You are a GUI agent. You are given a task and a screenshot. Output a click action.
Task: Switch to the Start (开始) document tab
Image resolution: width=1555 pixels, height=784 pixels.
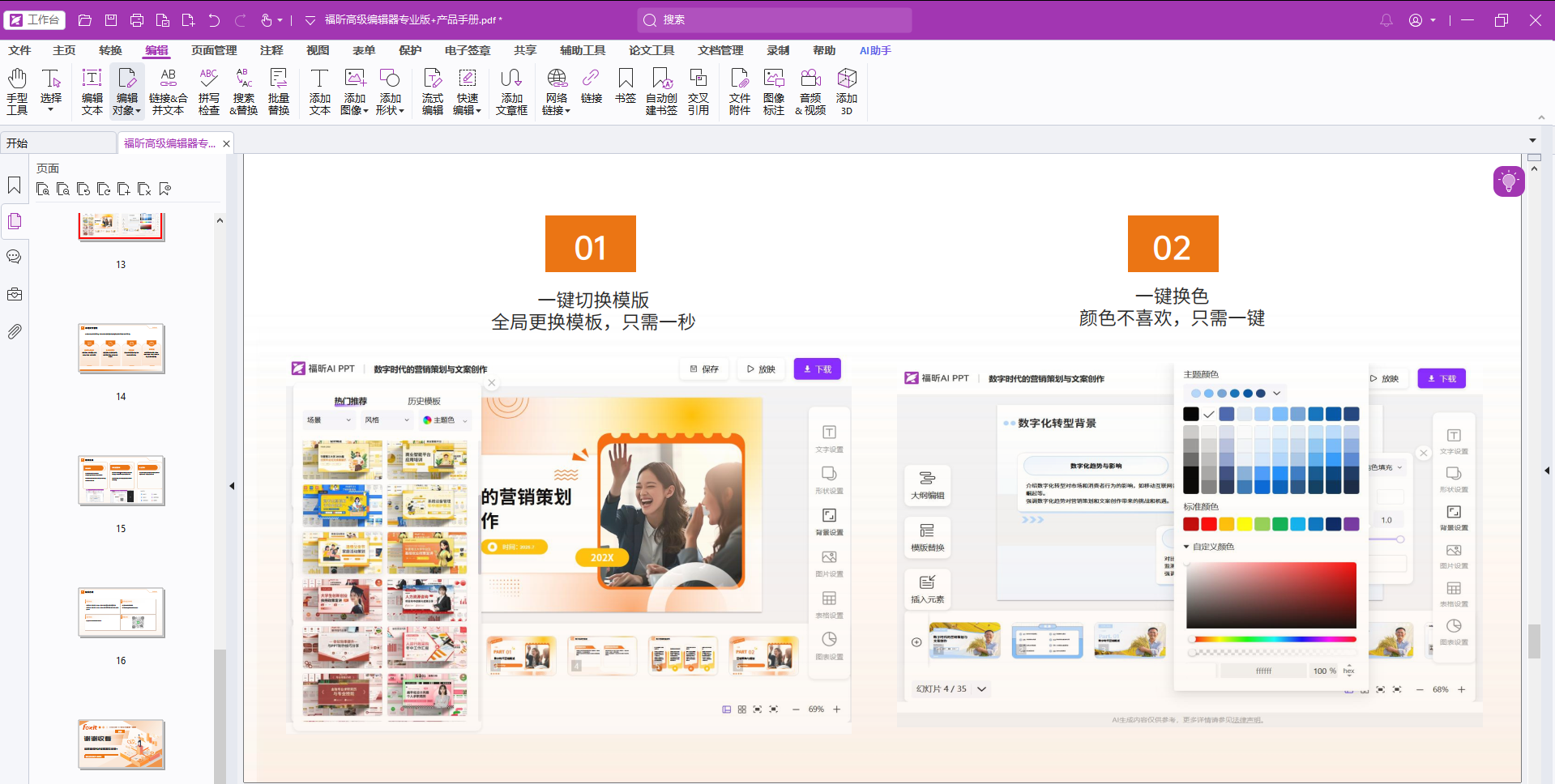[58, 143]
